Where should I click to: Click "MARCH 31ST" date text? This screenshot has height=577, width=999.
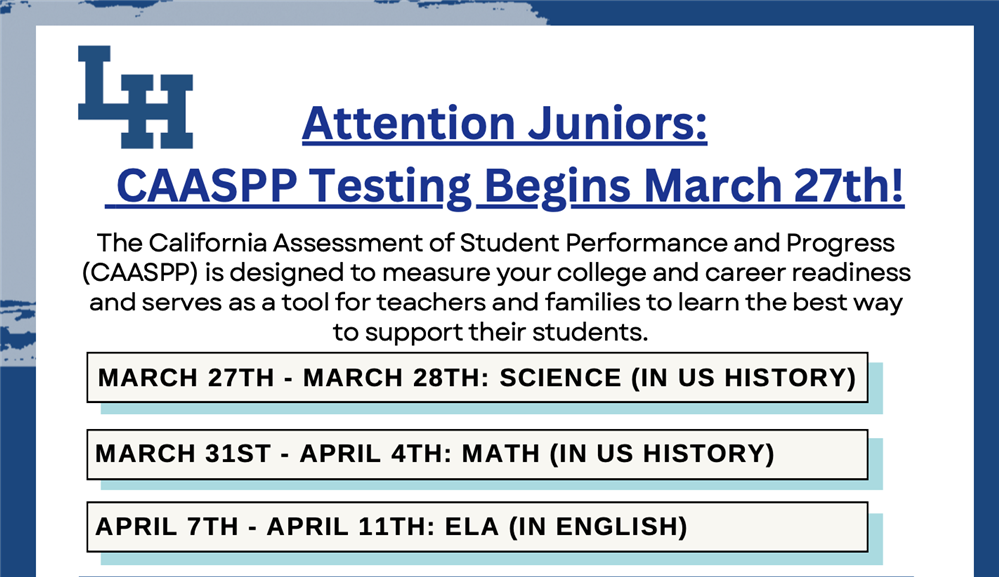click(x=183, y=454)
